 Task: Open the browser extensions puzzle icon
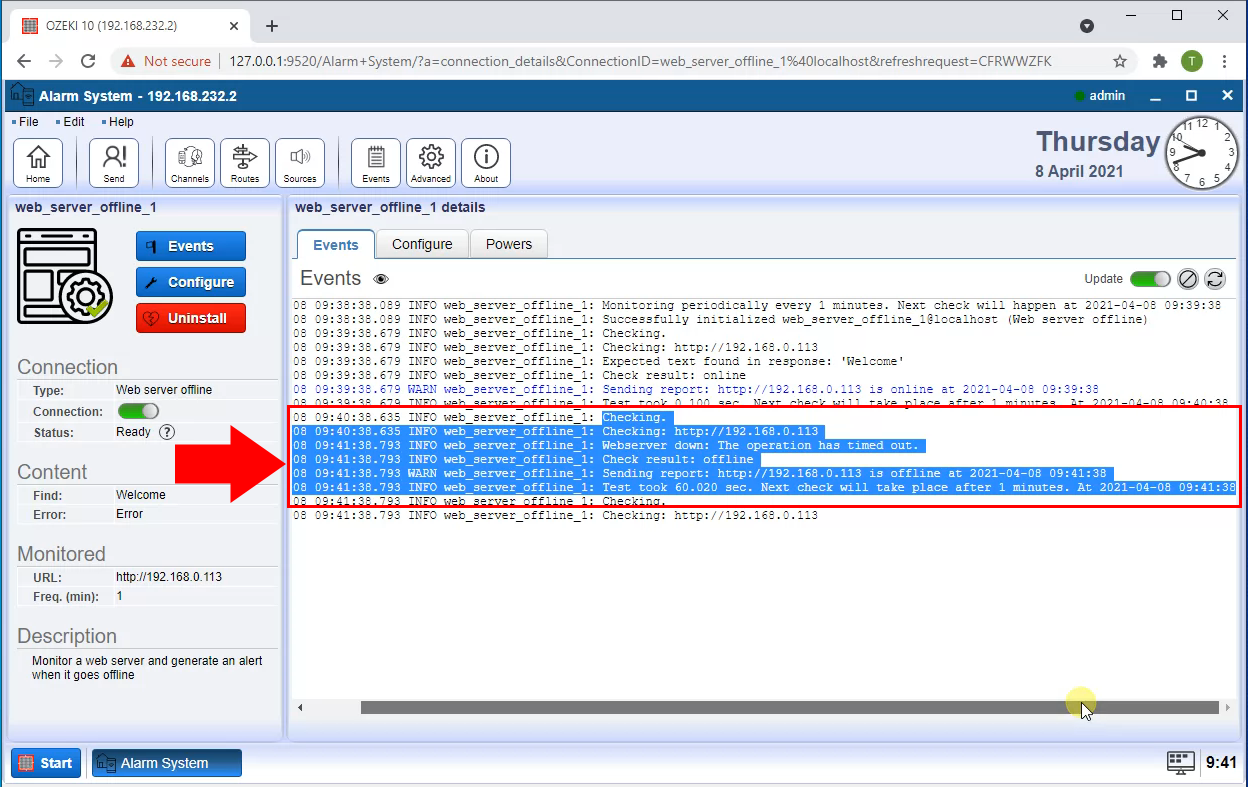point(1160,61)
